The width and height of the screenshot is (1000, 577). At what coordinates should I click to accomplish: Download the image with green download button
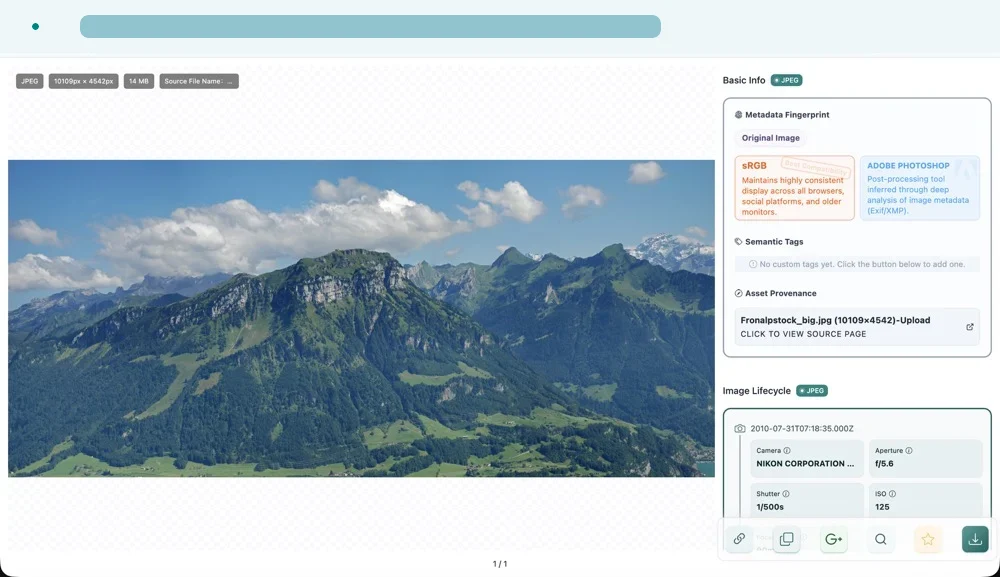pos(975,539)
